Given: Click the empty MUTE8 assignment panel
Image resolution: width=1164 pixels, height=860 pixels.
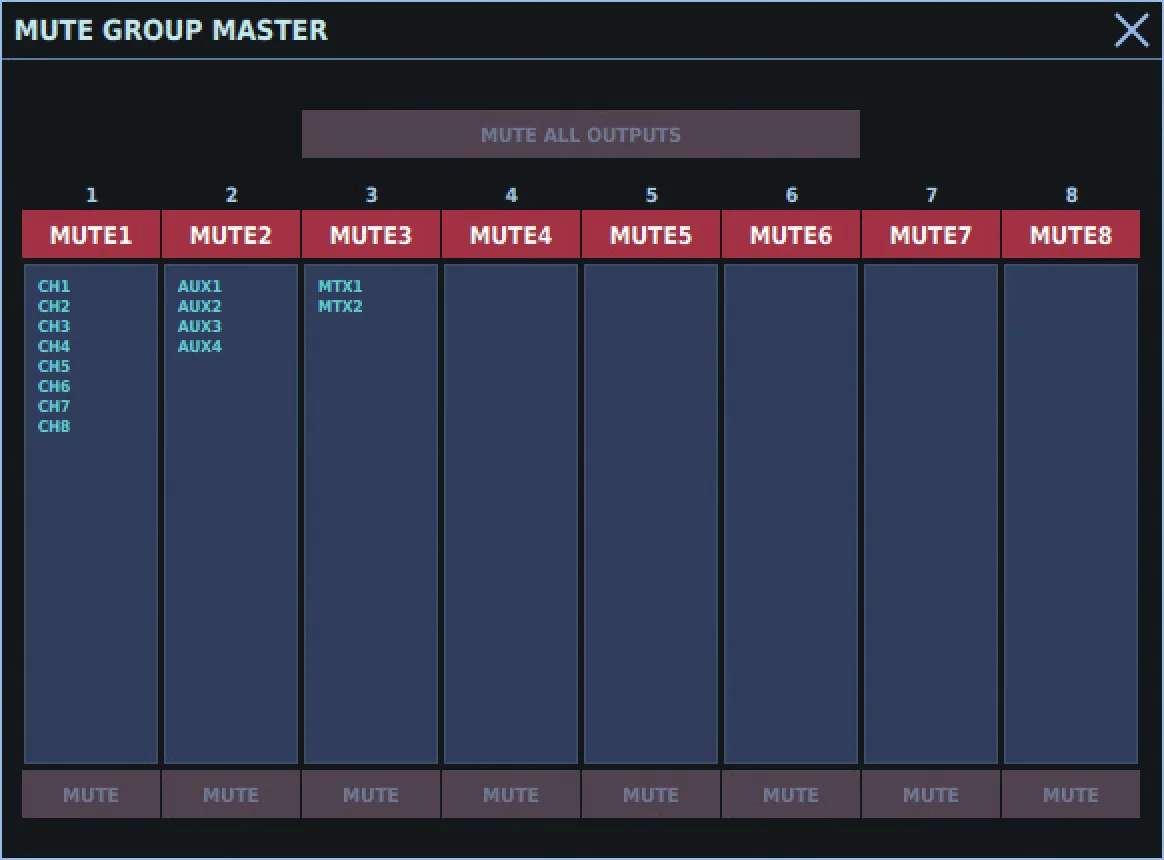Looking at the screenshot, I should [1071, 514].
